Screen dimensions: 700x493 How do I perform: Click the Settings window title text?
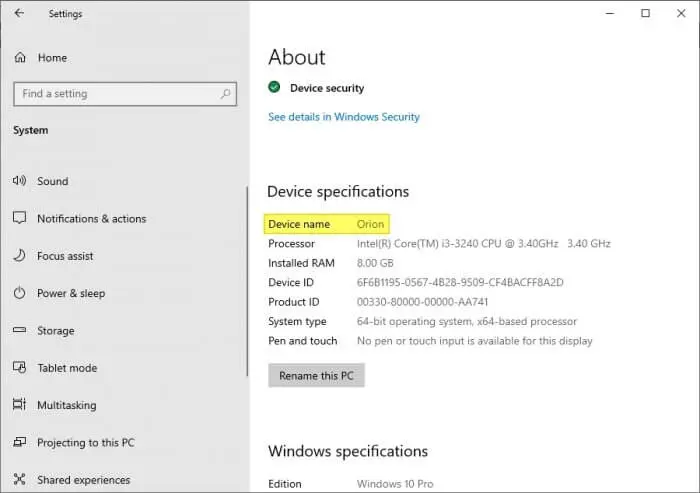tap(65, 14)
